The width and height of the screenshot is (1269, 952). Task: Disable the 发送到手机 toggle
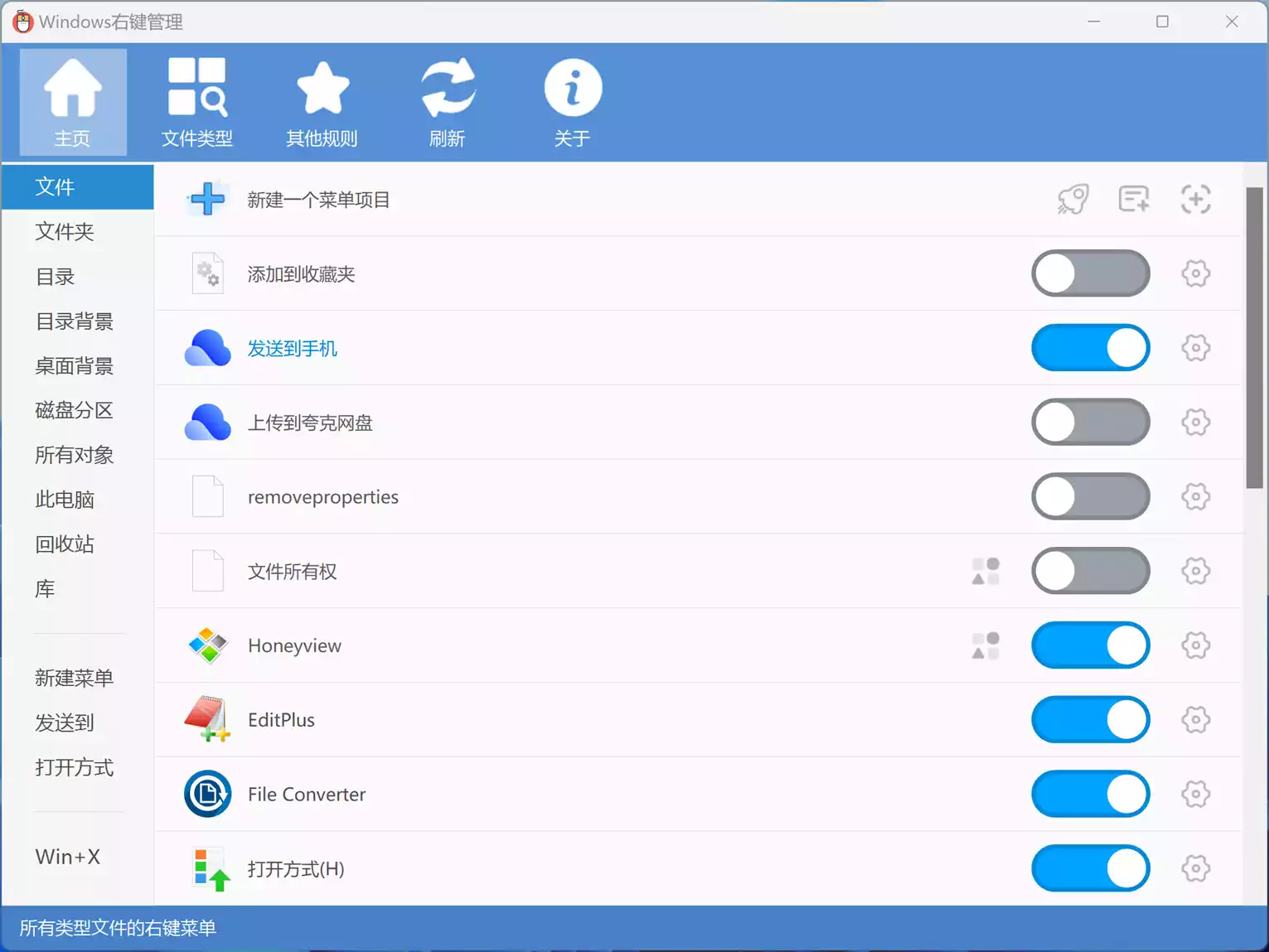(x=1090, y=348)
